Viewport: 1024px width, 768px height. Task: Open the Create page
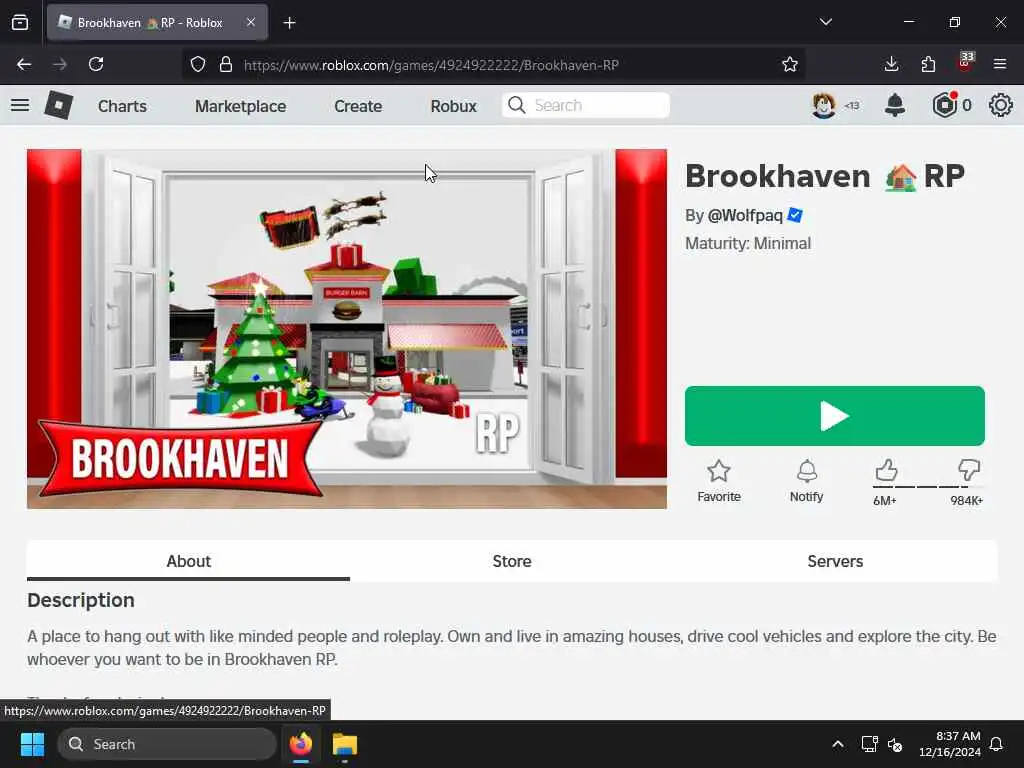coord(358,106)
